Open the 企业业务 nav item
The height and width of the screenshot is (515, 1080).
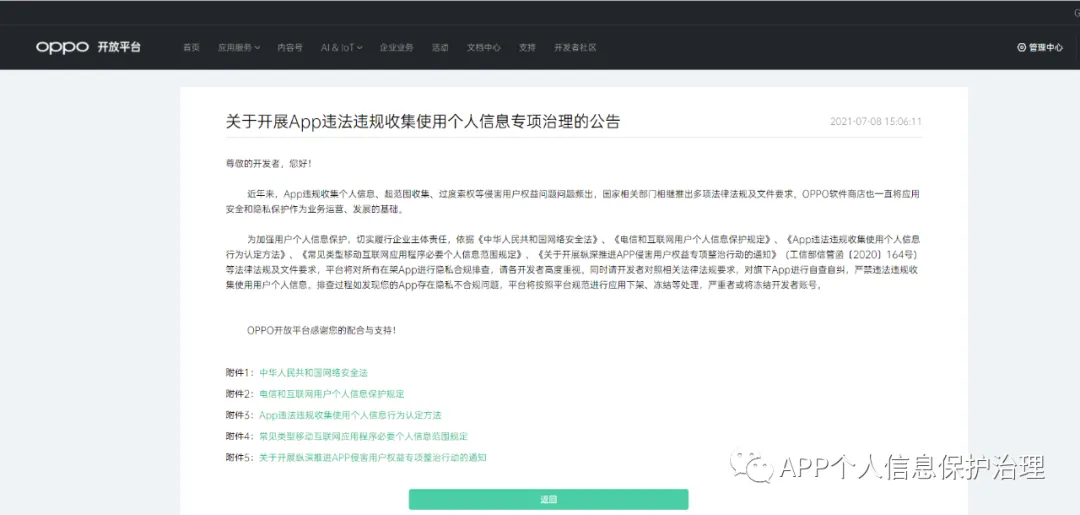click(397, 48)
